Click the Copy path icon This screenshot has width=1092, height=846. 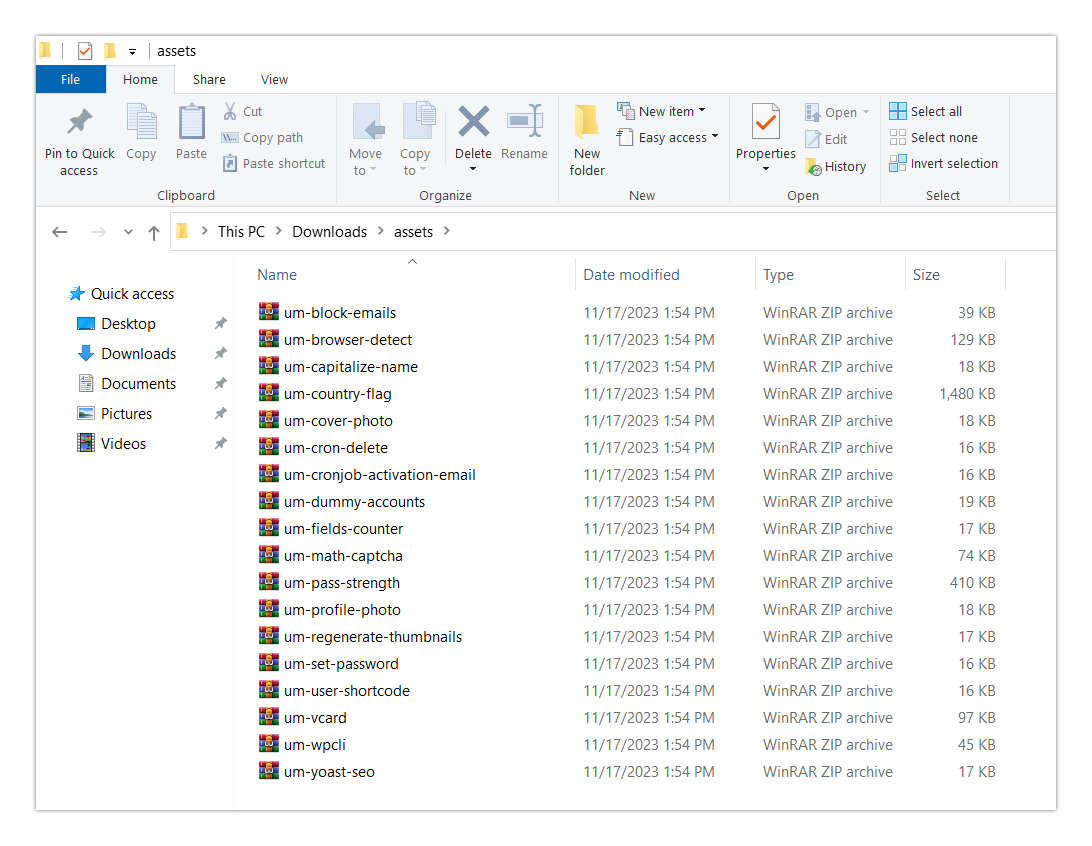pos(230,138)
